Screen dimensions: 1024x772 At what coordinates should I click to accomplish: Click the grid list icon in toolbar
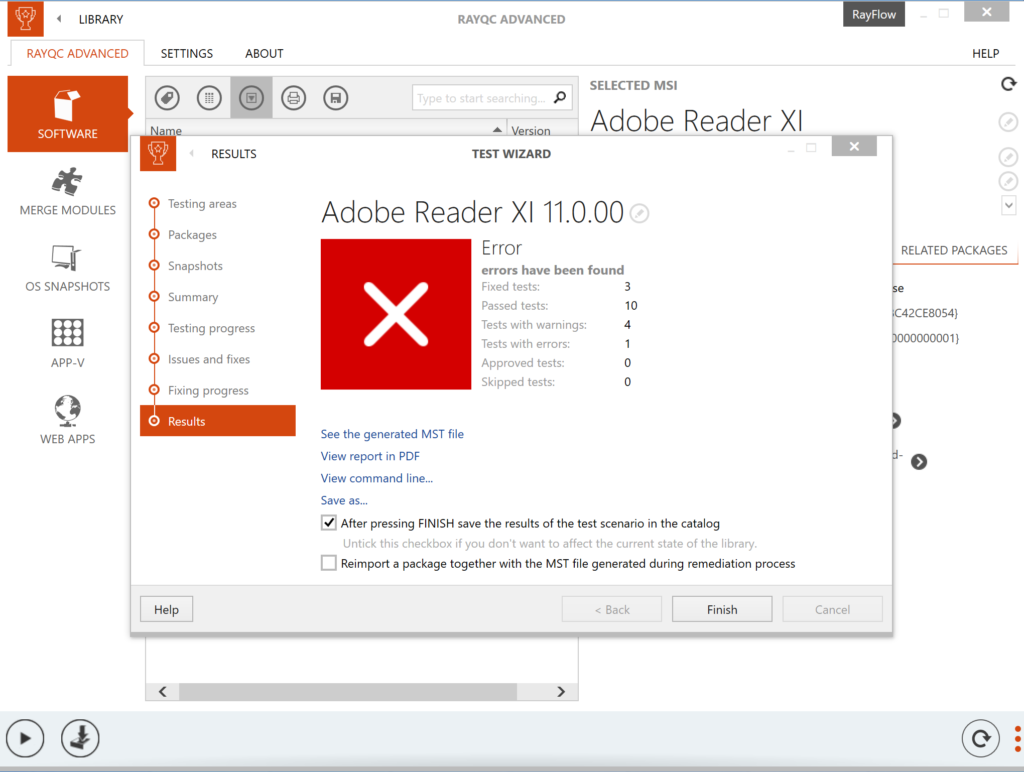point(209,98)
